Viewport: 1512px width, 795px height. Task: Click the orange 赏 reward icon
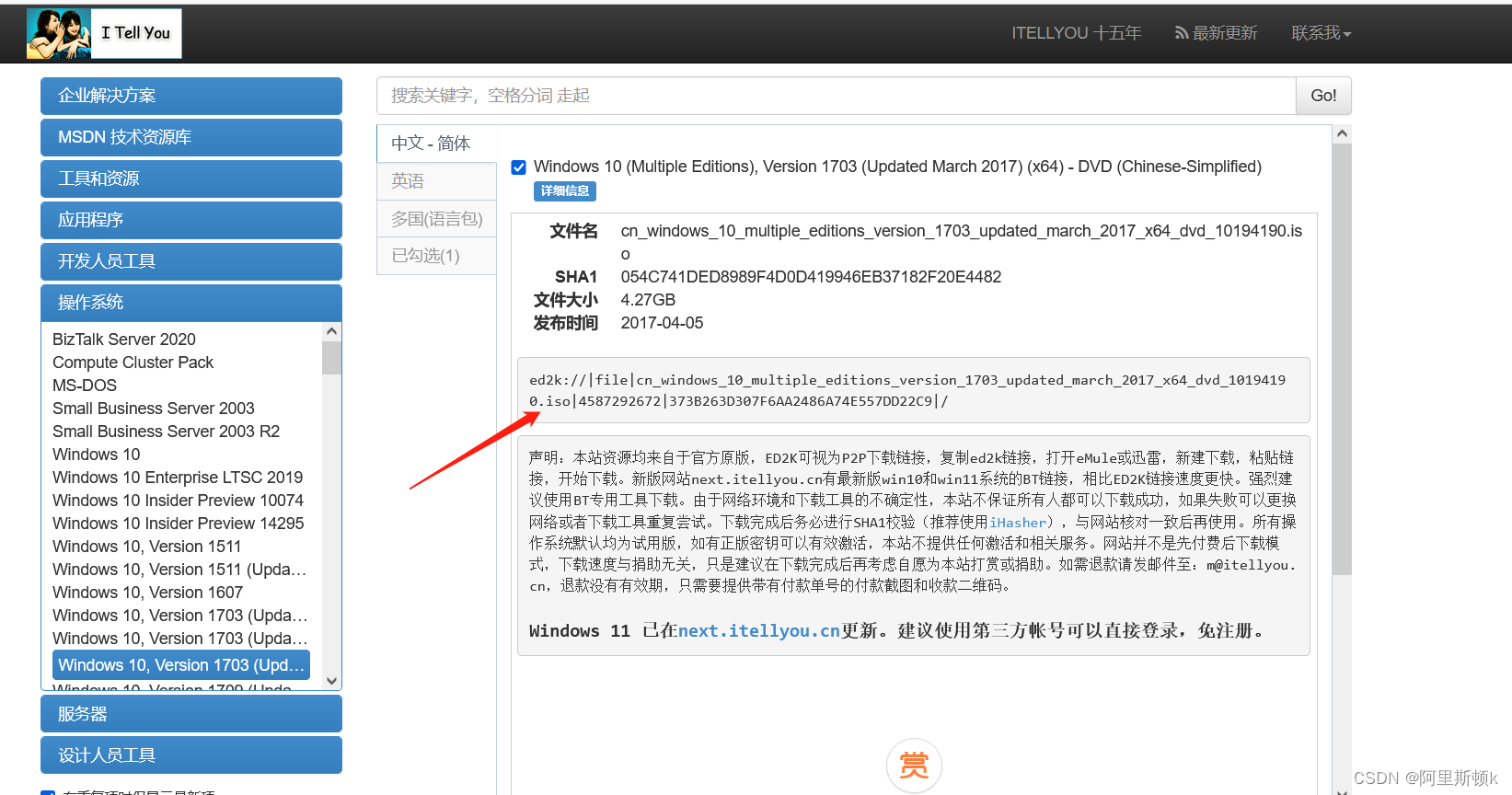click(914, 765)
